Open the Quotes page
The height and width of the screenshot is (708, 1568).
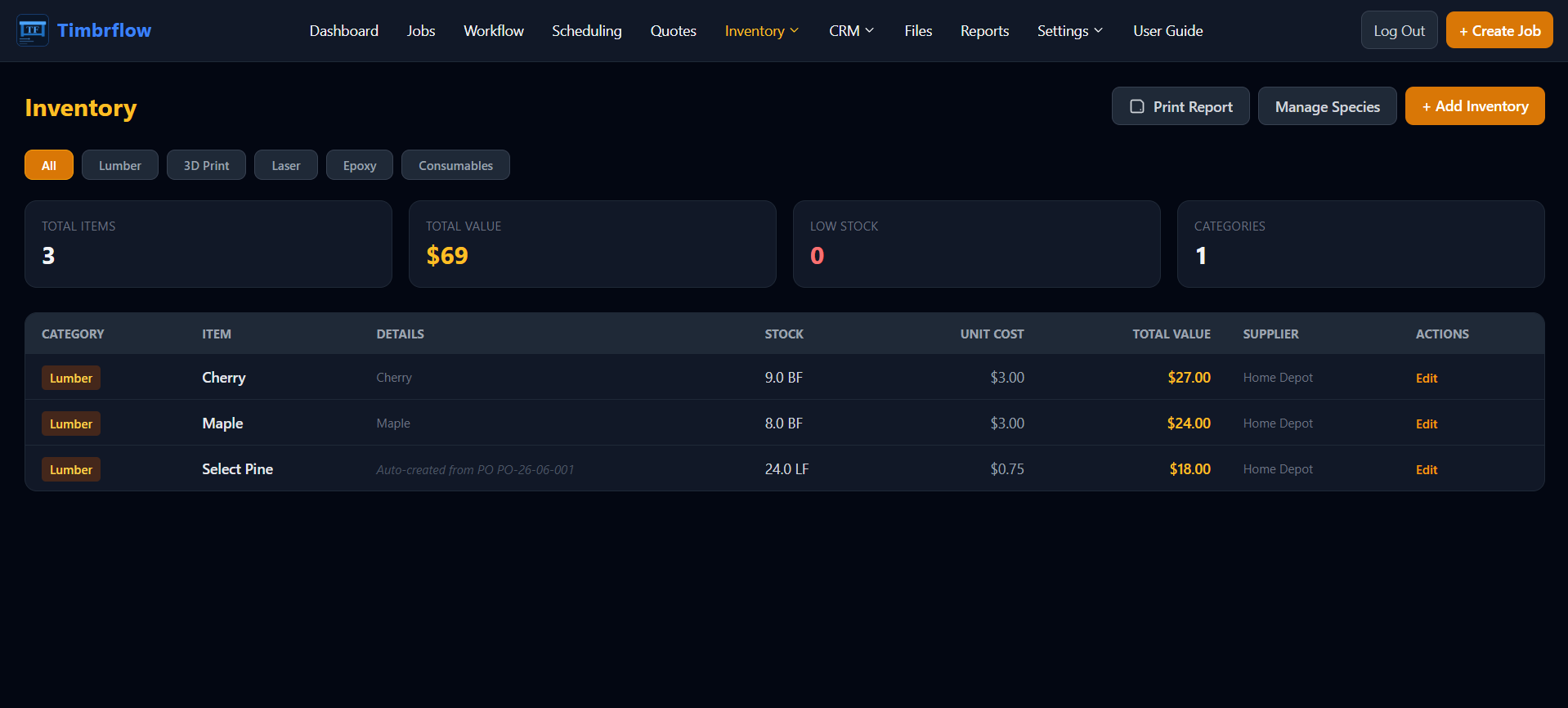[673, 31]
